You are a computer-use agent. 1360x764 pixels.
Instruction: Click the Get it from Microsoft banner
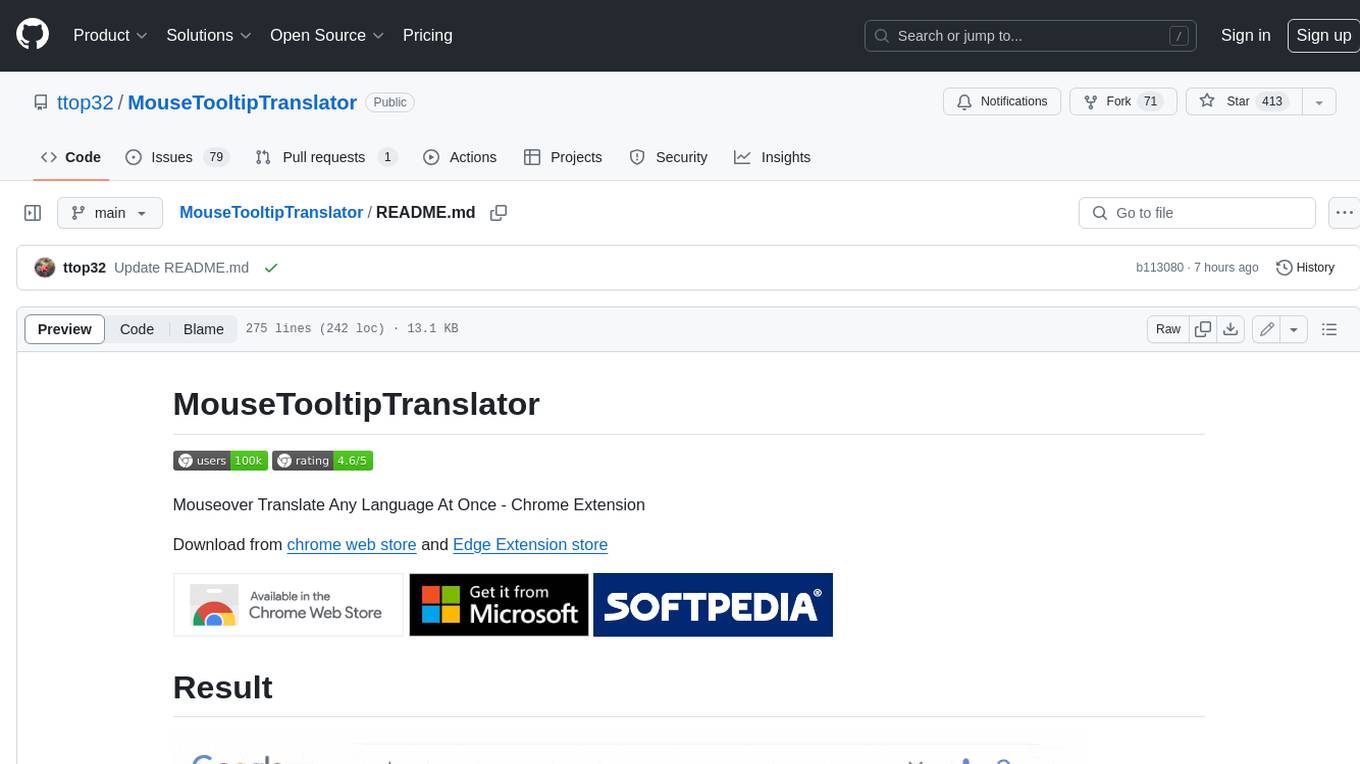[x=499, y=605]
